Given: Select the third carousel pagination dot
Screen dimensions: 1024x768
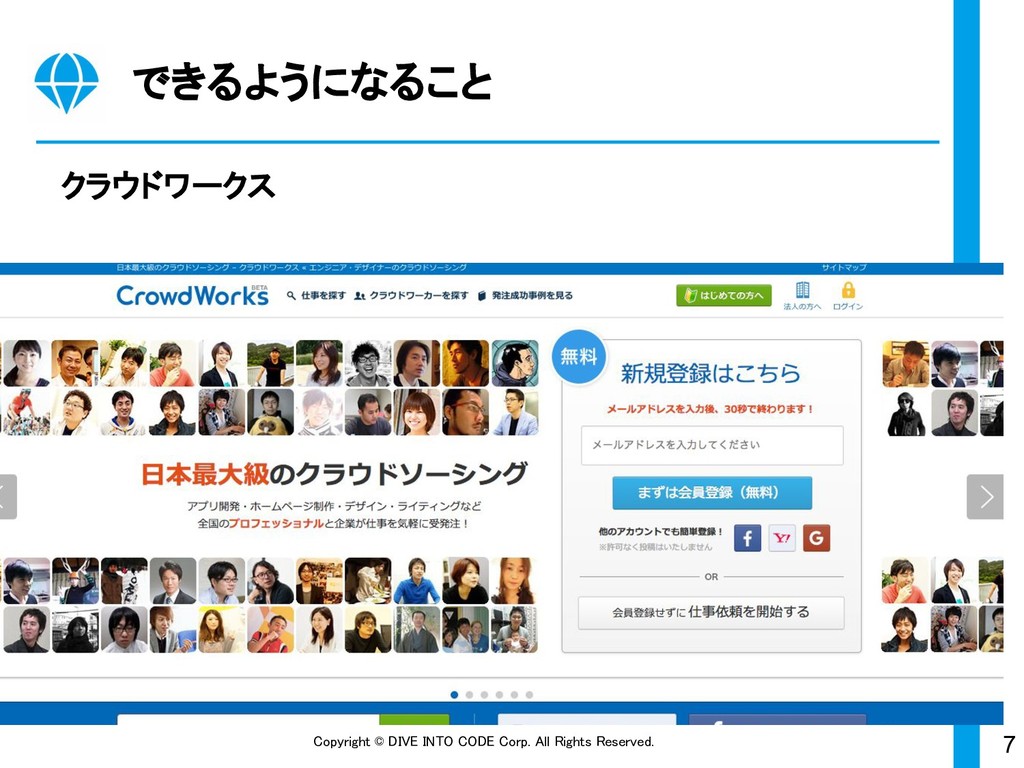Looking at the screenshot, I should pos(485,695).
